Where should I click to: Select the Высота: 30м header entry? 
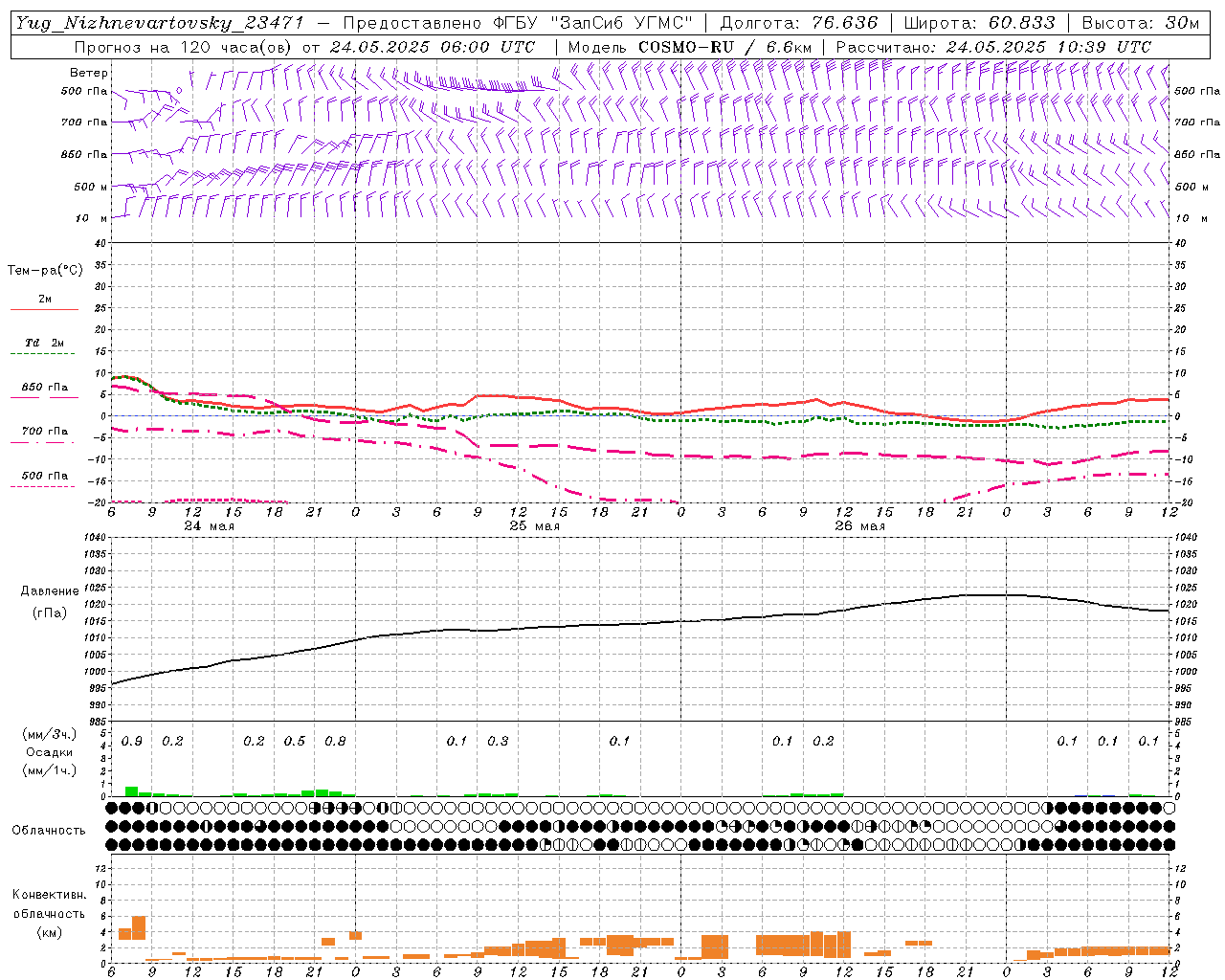[1140, 23]
